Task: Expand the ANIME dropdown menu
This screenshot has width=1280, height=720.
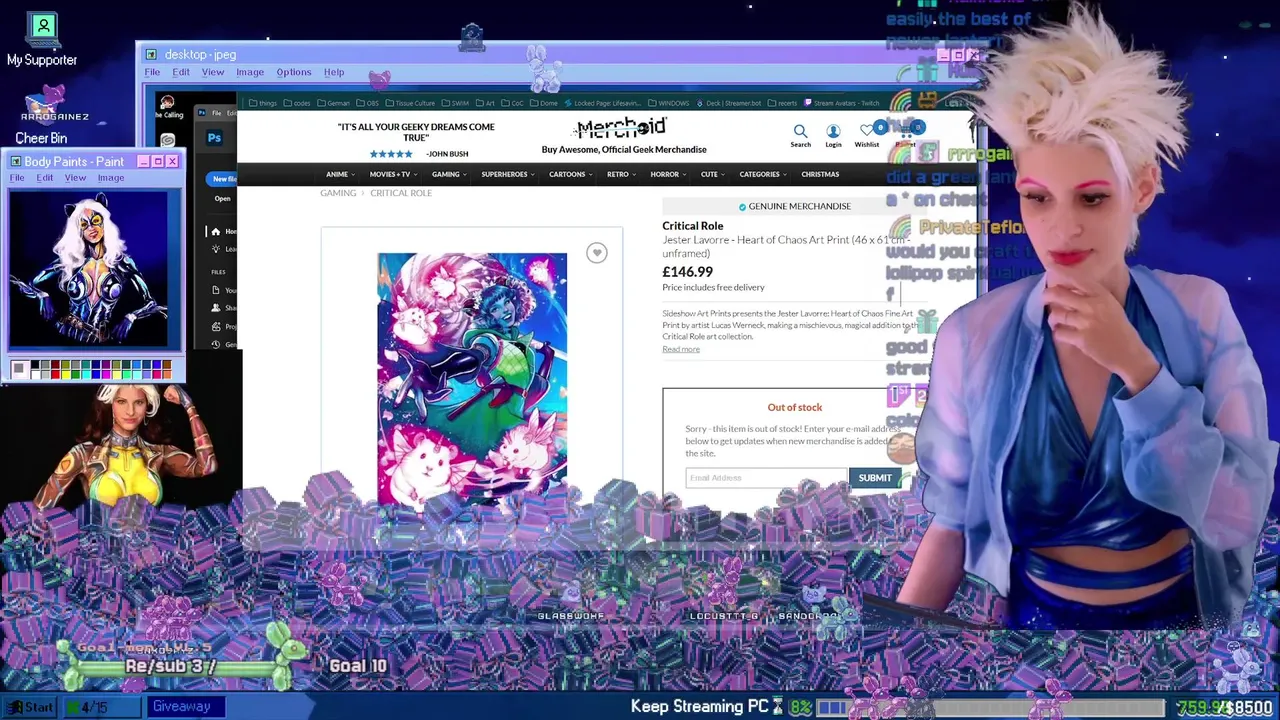Action: coord(340,174)
